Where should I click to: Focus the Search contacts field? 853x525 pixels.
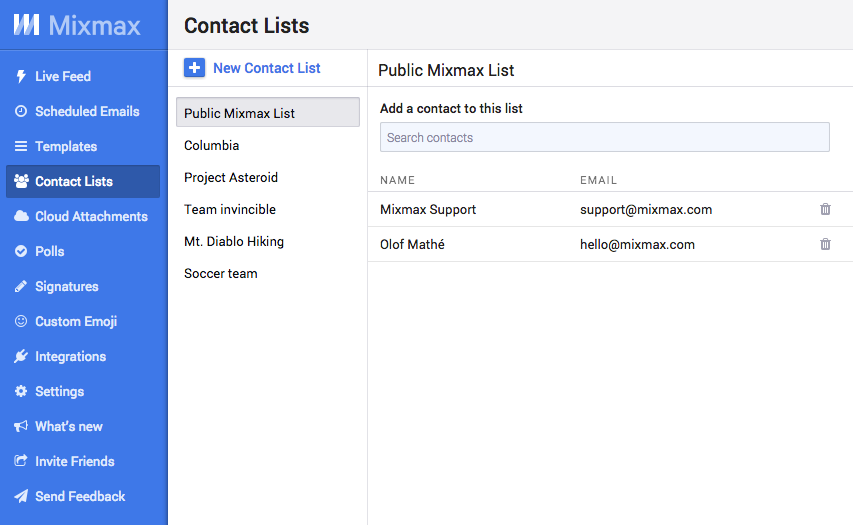[x=604, y=137]
